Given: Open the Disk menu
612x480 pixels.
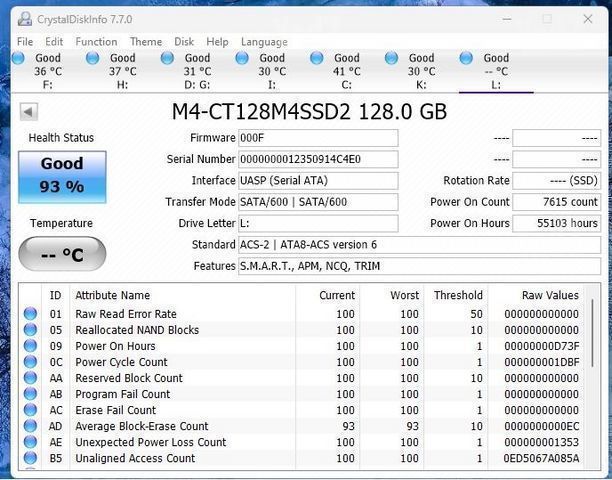Looking at the screenshot, I should 184,41.
